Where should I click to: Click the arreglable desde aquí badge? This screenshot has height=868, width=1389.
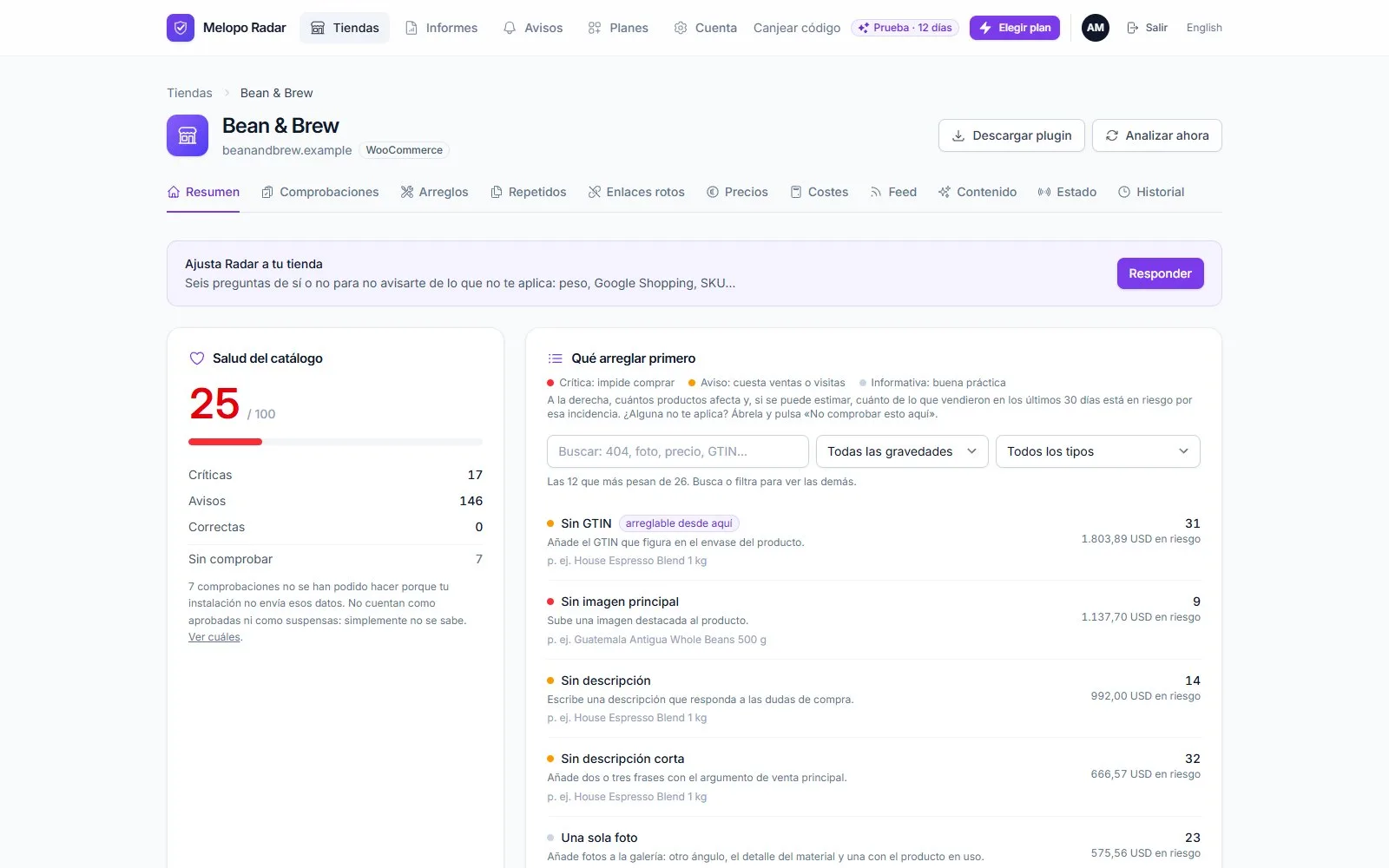click(679, 523)
